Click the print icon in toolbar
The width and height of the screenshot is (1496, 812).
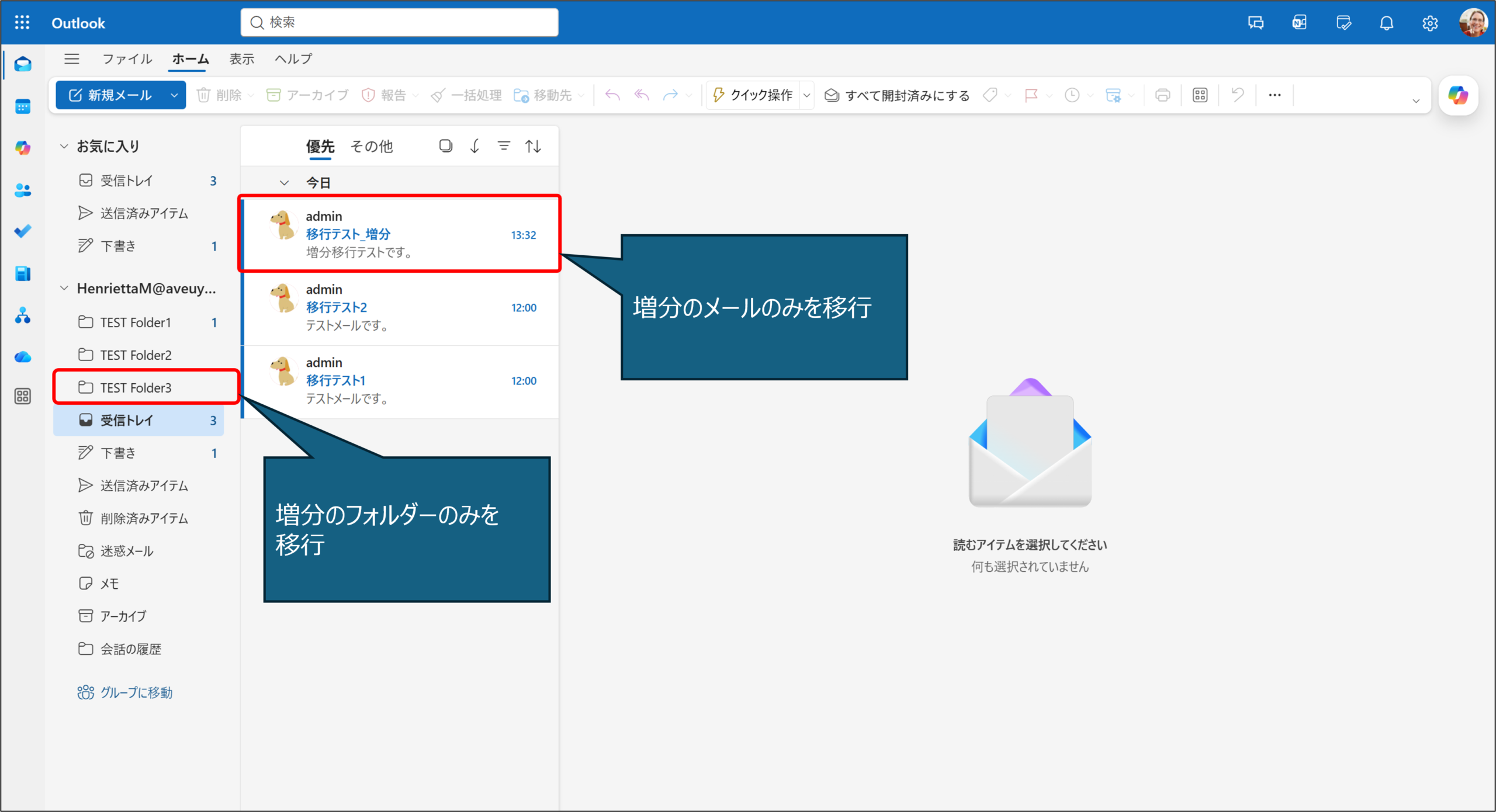(1162, 95)
